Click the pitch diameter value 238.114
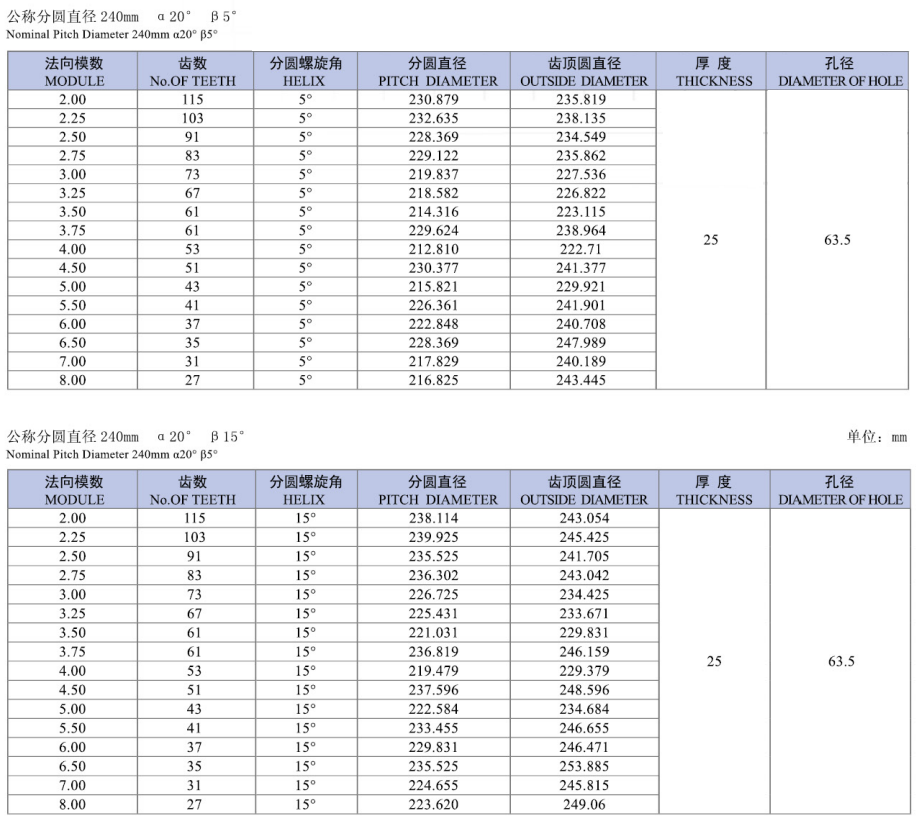Screen dimensions: 919x818 click(x=437, y=519)
